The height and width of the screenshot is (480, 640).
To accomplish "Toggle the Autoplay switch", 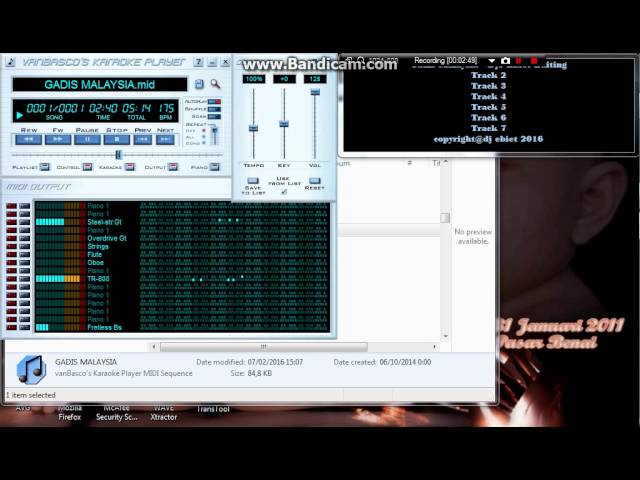I will pos(214,102).
